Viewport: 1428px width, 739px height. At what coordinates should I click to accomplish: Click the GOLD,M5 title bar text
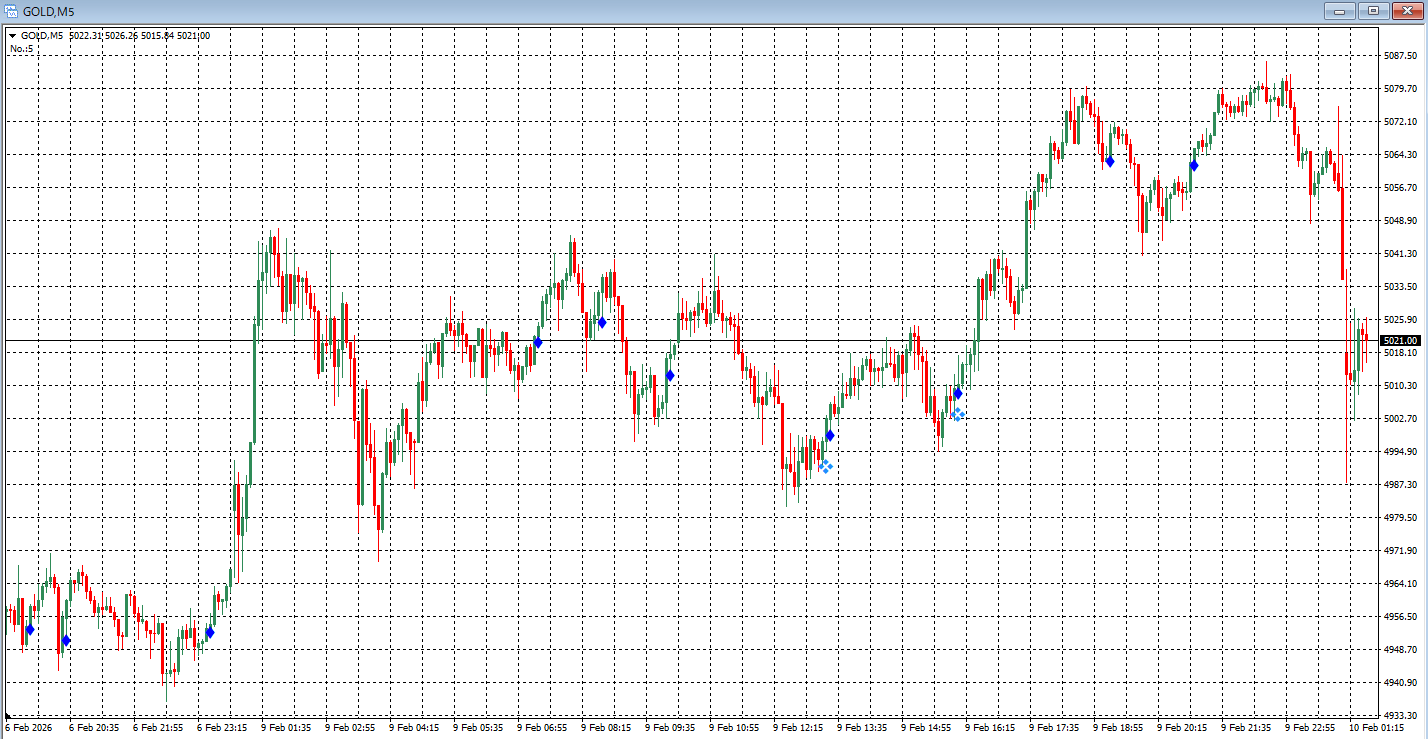coord(46,10)
